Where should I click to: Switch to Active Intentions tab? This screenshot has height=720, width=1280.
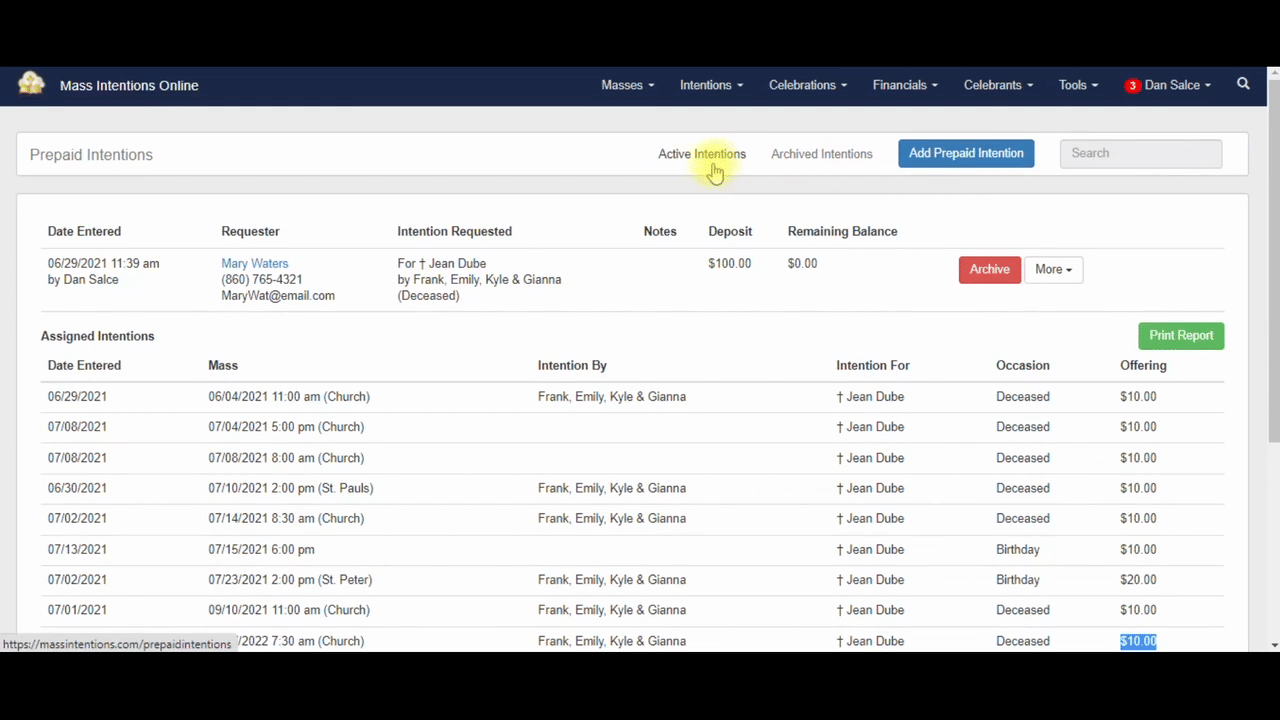702,154
